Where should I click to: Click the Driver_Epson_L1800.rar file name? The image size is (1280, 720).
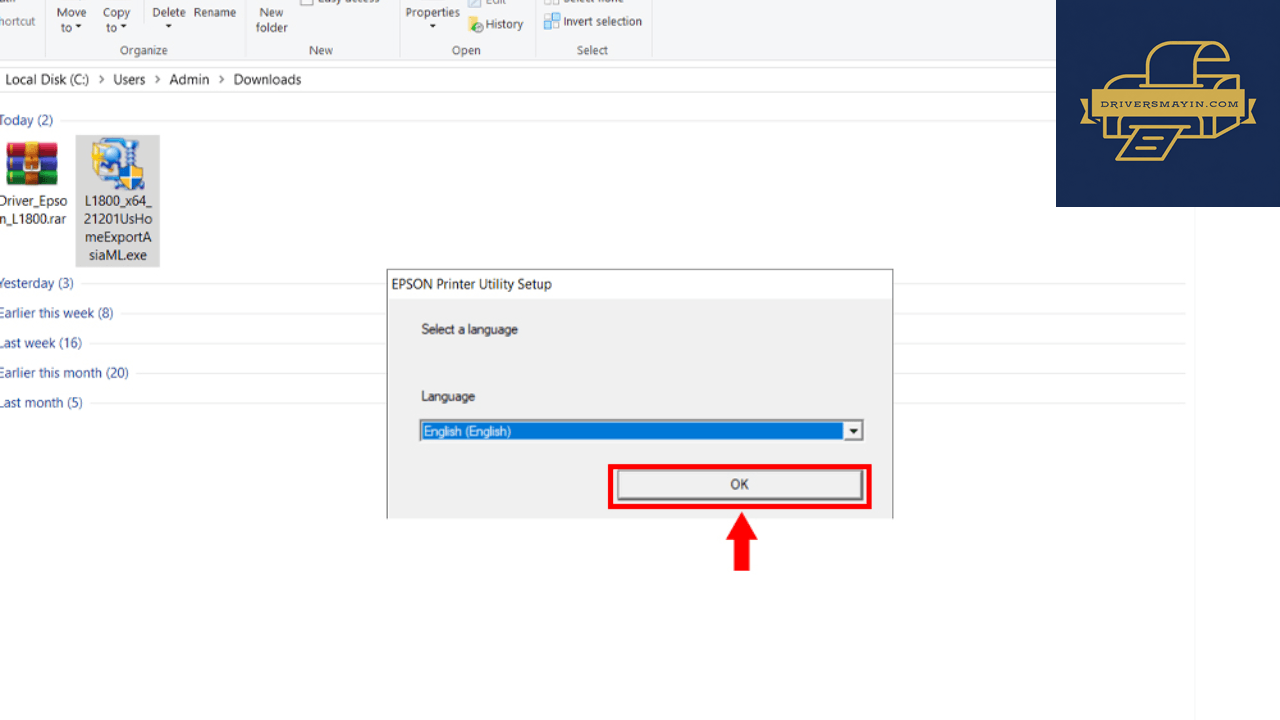[x=33, y=210]
